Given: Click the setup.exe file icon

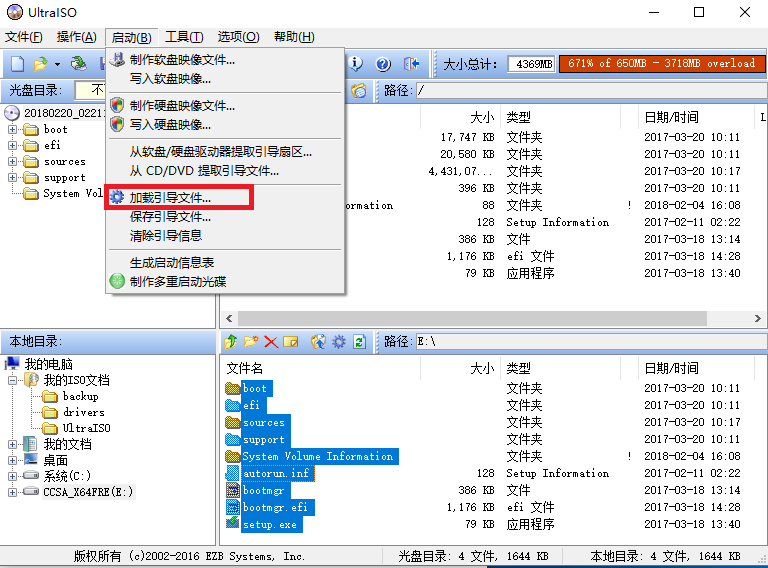Looking at the screenshot, I should (x=233, y=523).
